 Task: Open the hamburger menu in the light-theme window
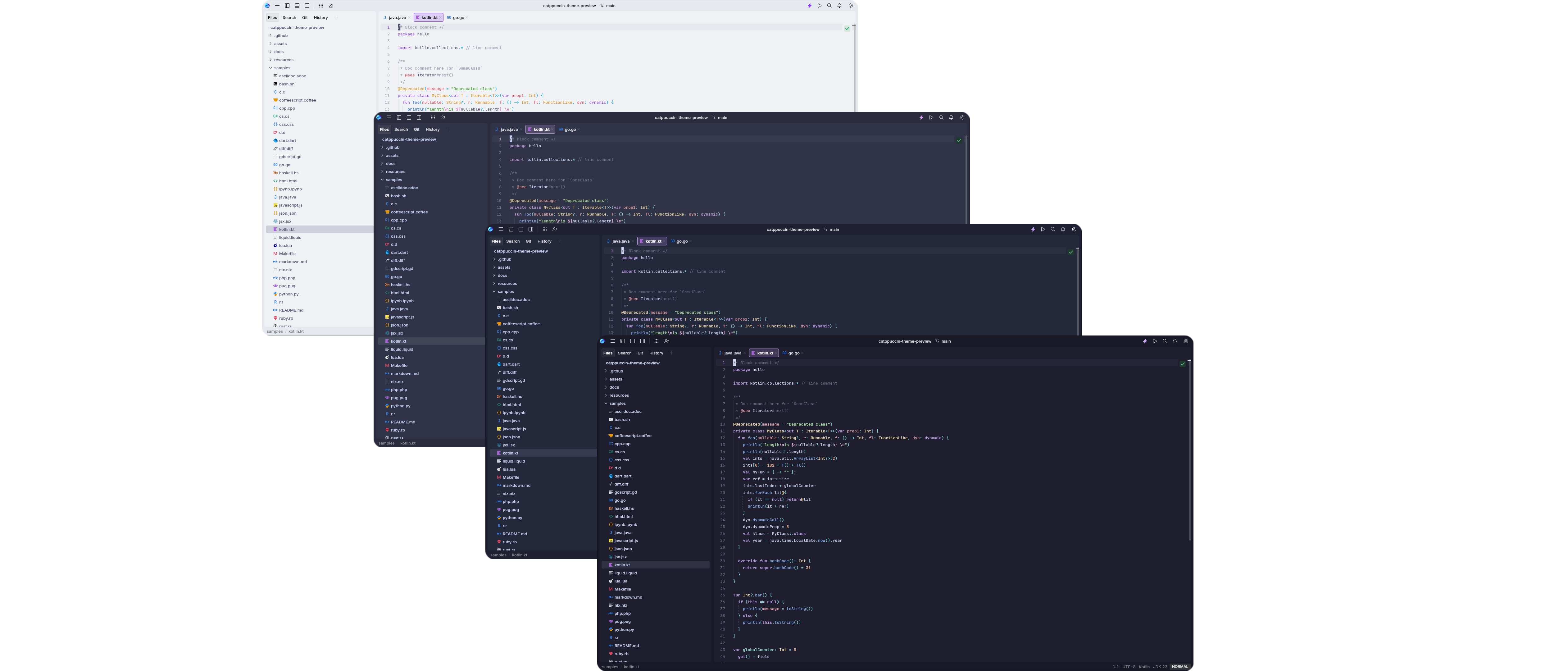pyautogui.click(x=277, y=6)
